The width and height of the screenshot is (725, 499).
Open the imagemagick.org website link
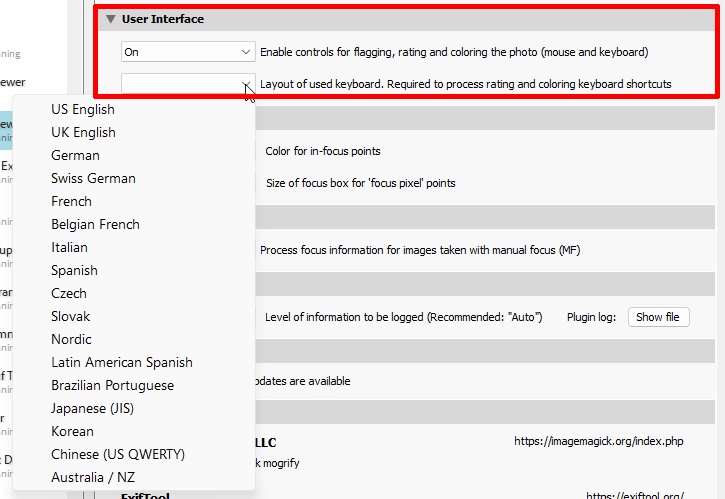pos(598,441)
